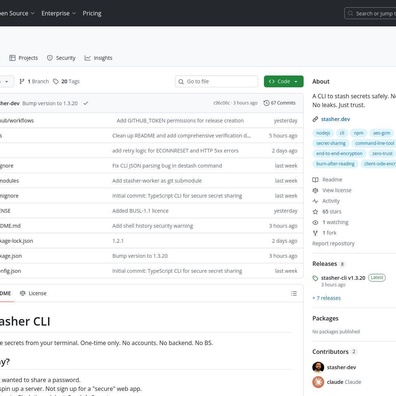Open 'Add shell history security warning' commit
Image resolution: width=396 pixels, height=396 pixels.
click(152, 226)
